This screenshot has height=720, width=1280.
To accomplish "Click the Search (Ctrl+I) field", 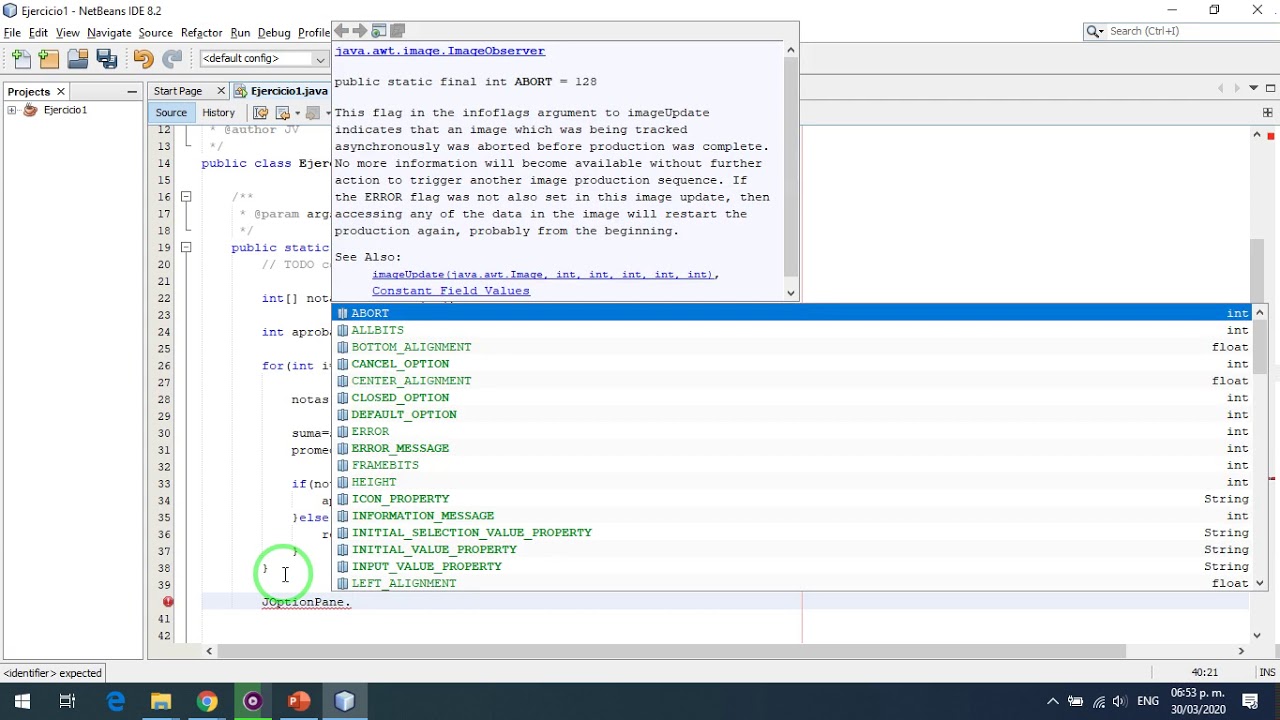I will [x=1188, y=32].
